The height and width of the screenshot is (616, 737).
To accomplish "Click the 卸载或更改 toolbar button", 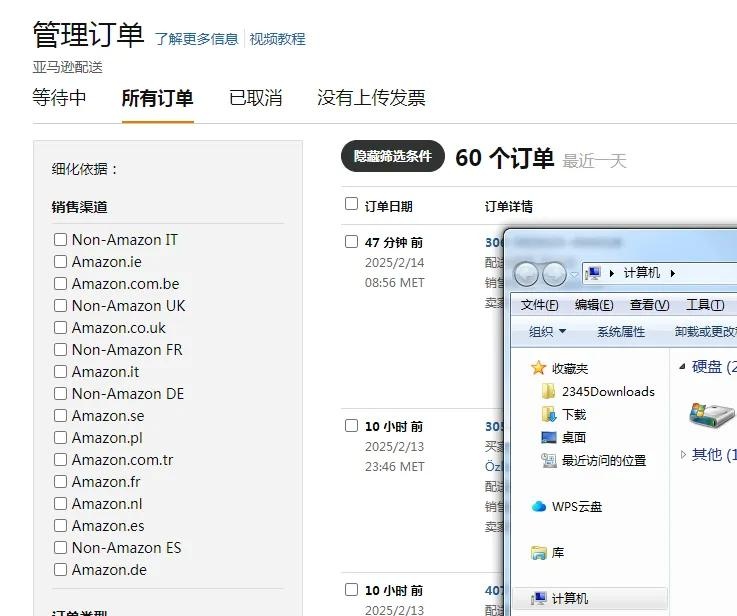I will (706, 332).
